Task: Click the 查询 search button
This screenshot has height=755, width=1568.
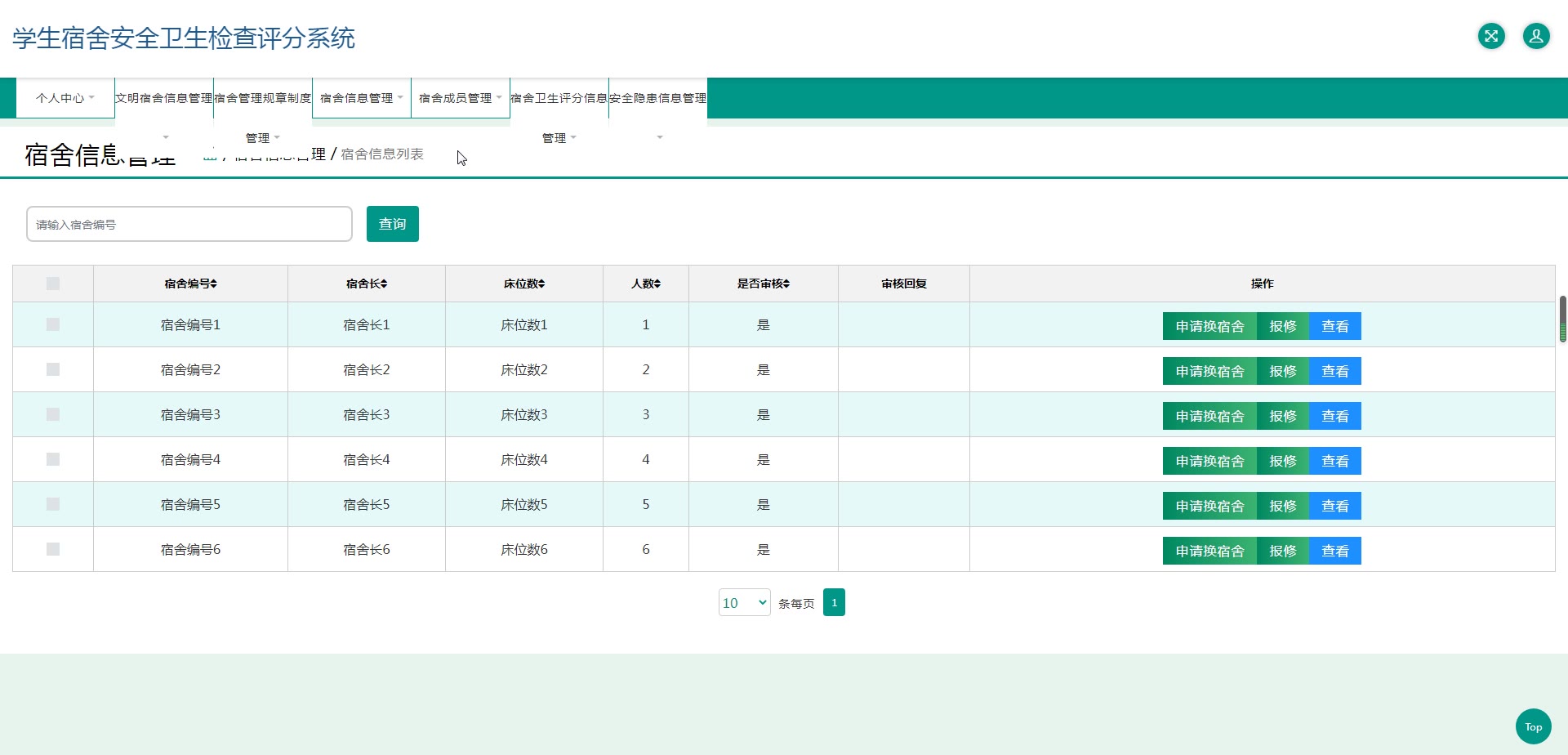Action: click(x=392, y=224)
